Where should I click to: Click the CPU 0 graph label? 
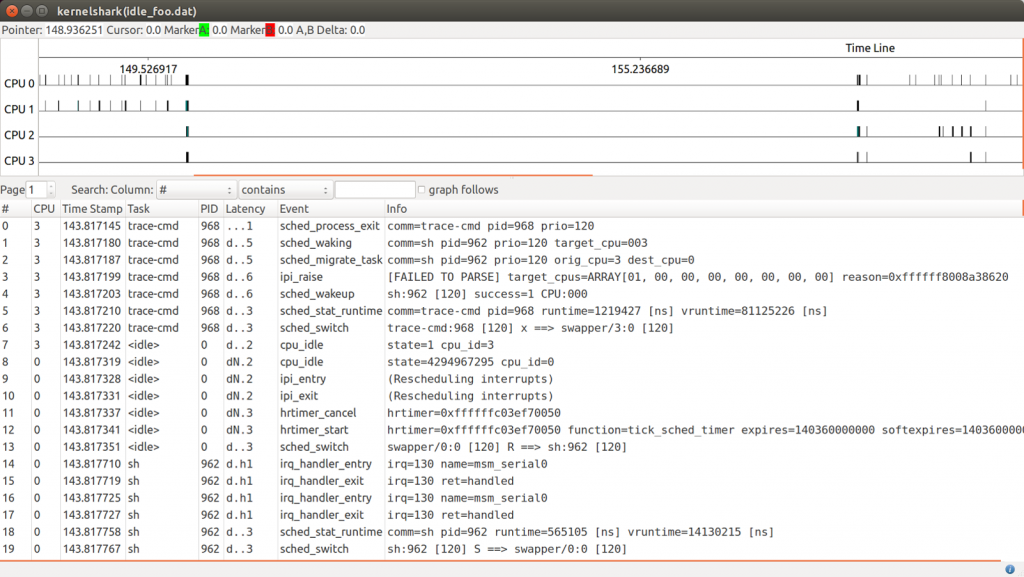click(19, 84)
